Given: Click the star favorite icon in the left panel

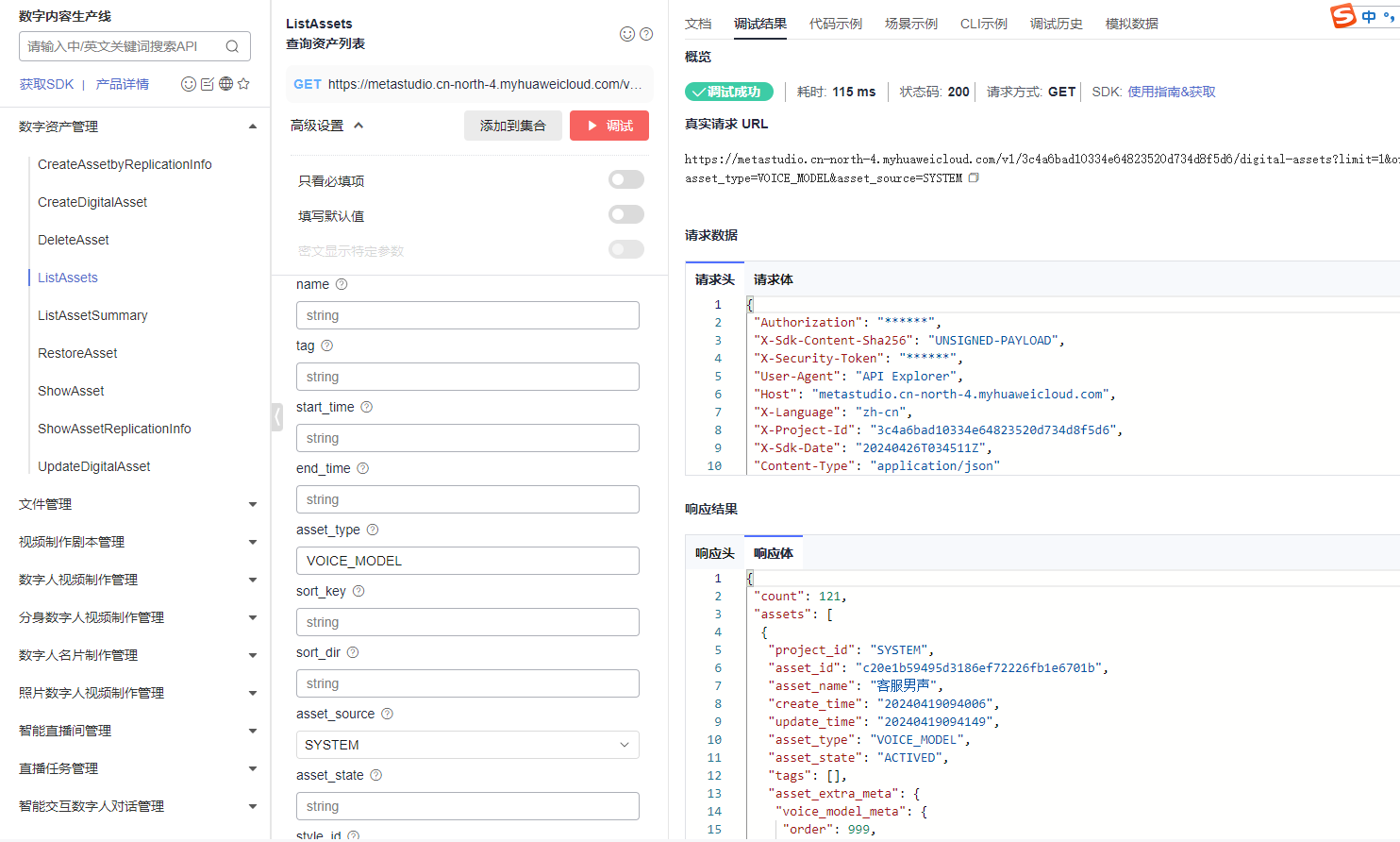Looking at the screenshot, I should [243, 84].
